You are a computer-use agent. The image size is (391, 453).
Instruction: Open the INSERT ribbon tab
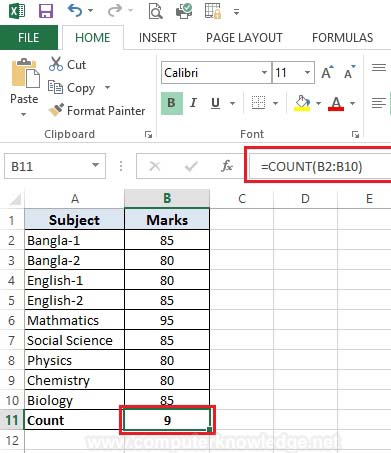coord(157,38)
